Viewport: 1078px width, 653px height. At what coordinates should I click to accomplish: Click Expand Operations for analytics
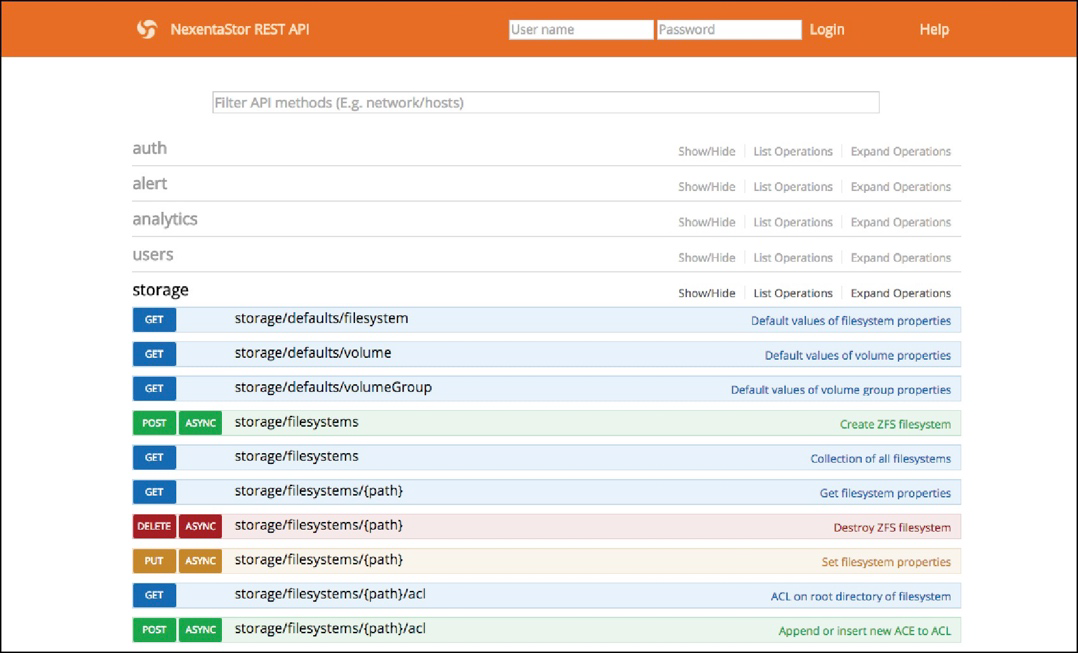[901, 222]
